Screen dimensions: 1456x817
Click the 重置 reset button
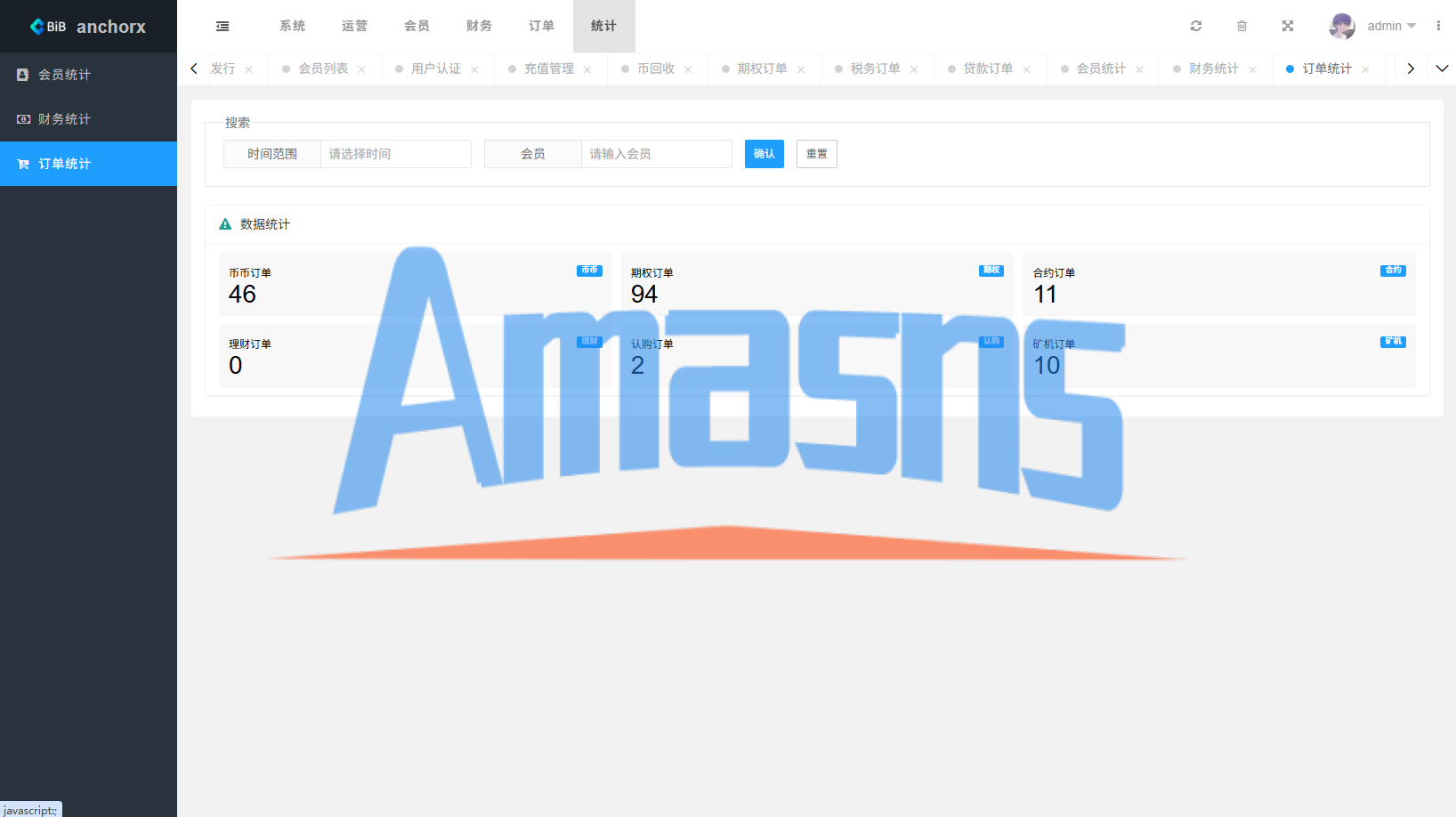click(x=816, y=154)
